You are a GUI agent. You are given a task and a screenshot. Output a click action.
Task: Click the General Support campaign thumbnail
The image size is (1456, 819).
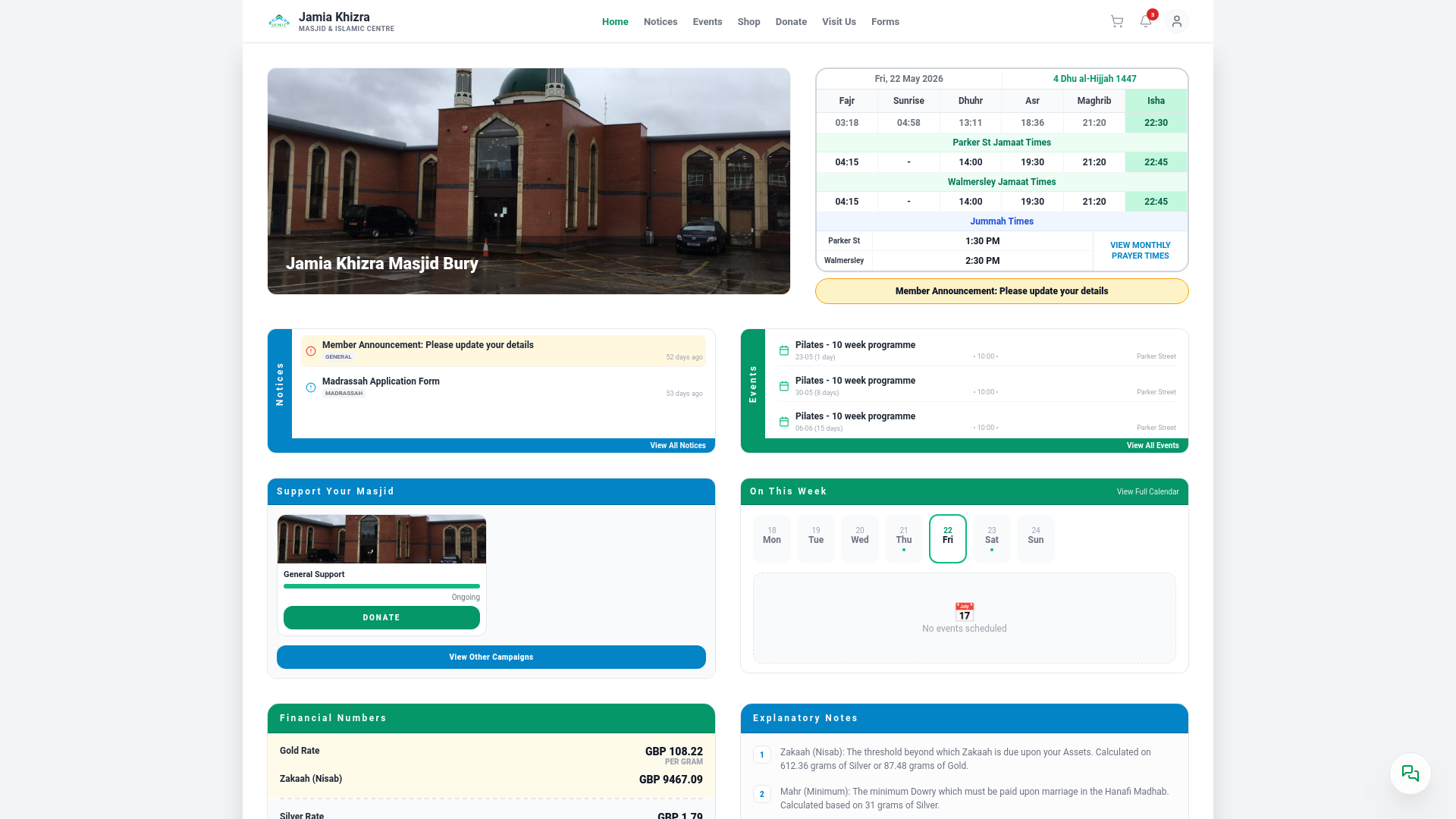[381, 539]
